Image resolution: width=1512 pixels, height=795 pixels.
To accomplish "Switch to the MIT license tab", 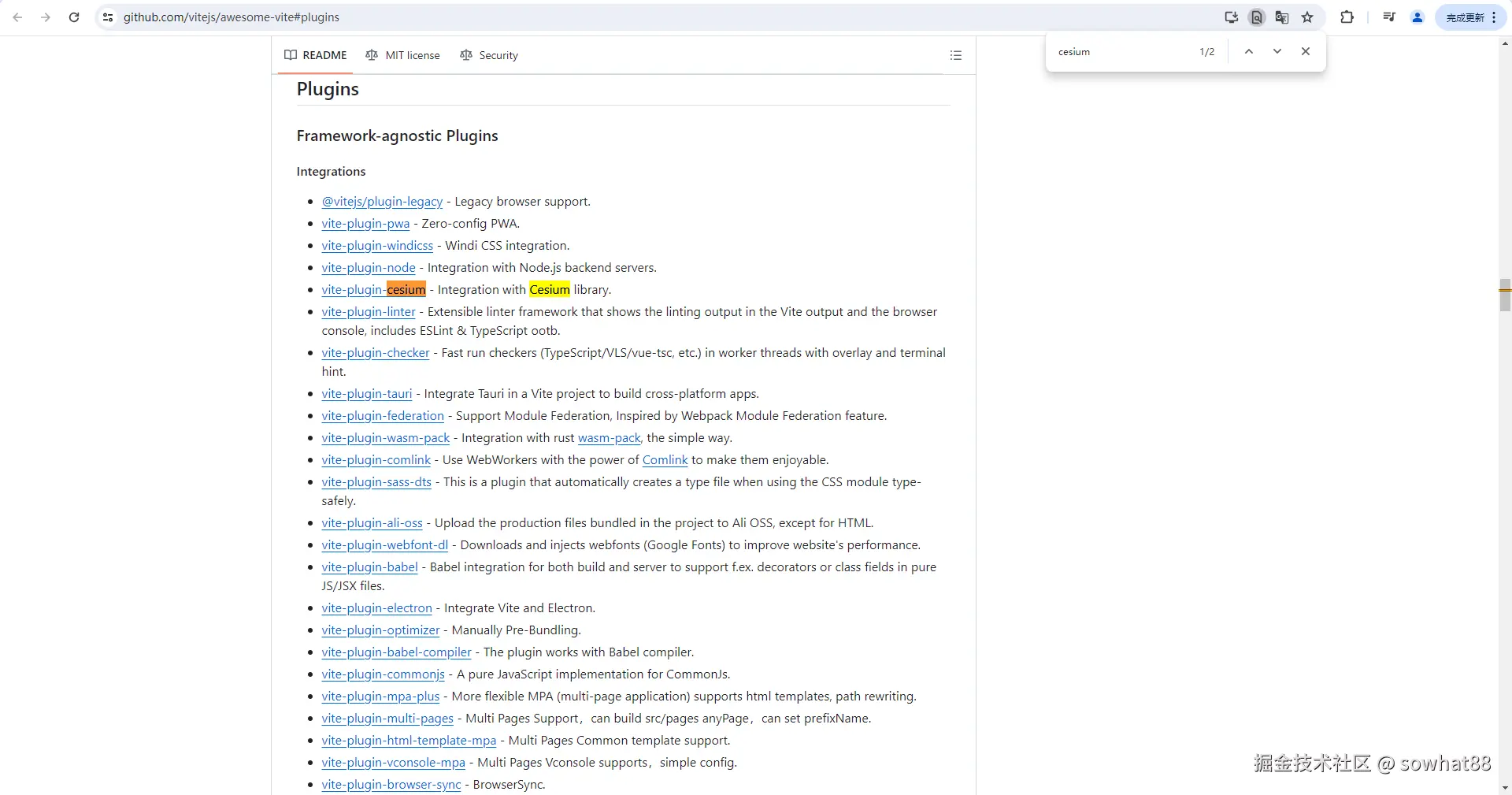I will click(402, 55).
